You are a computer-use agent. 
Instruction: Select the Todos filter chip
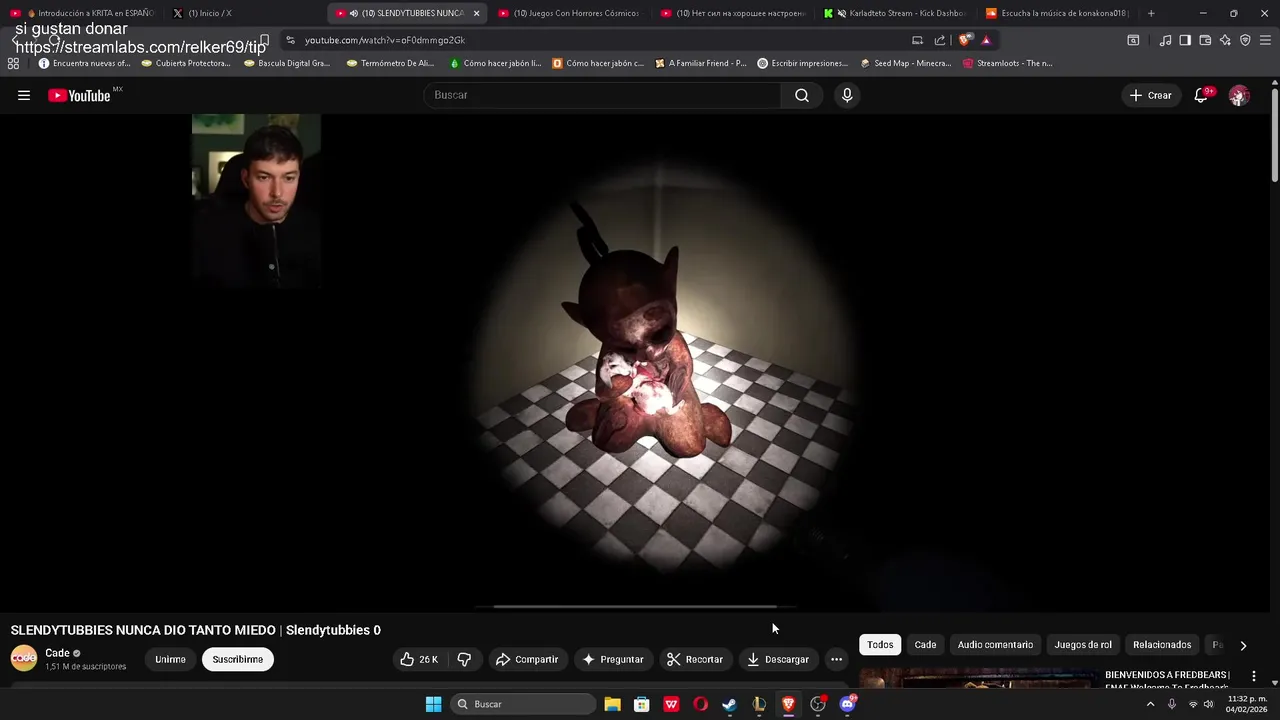pyautogui.click(x=880, y=645)
